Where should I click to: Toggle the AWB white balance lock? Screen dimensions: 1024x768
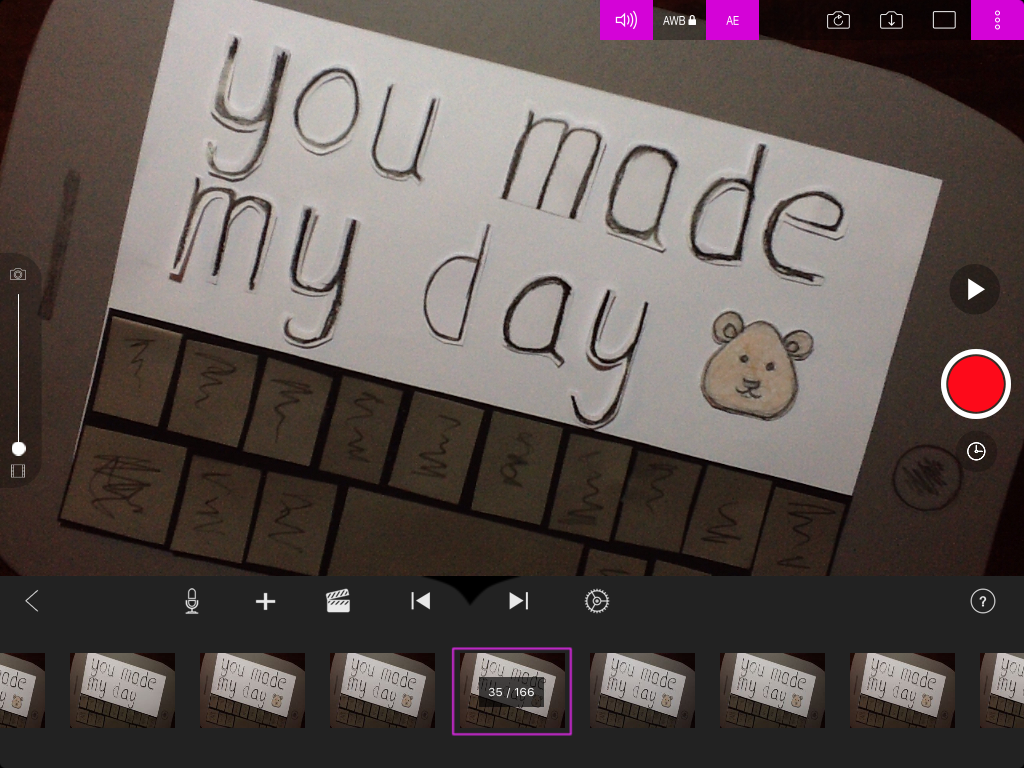679,20
